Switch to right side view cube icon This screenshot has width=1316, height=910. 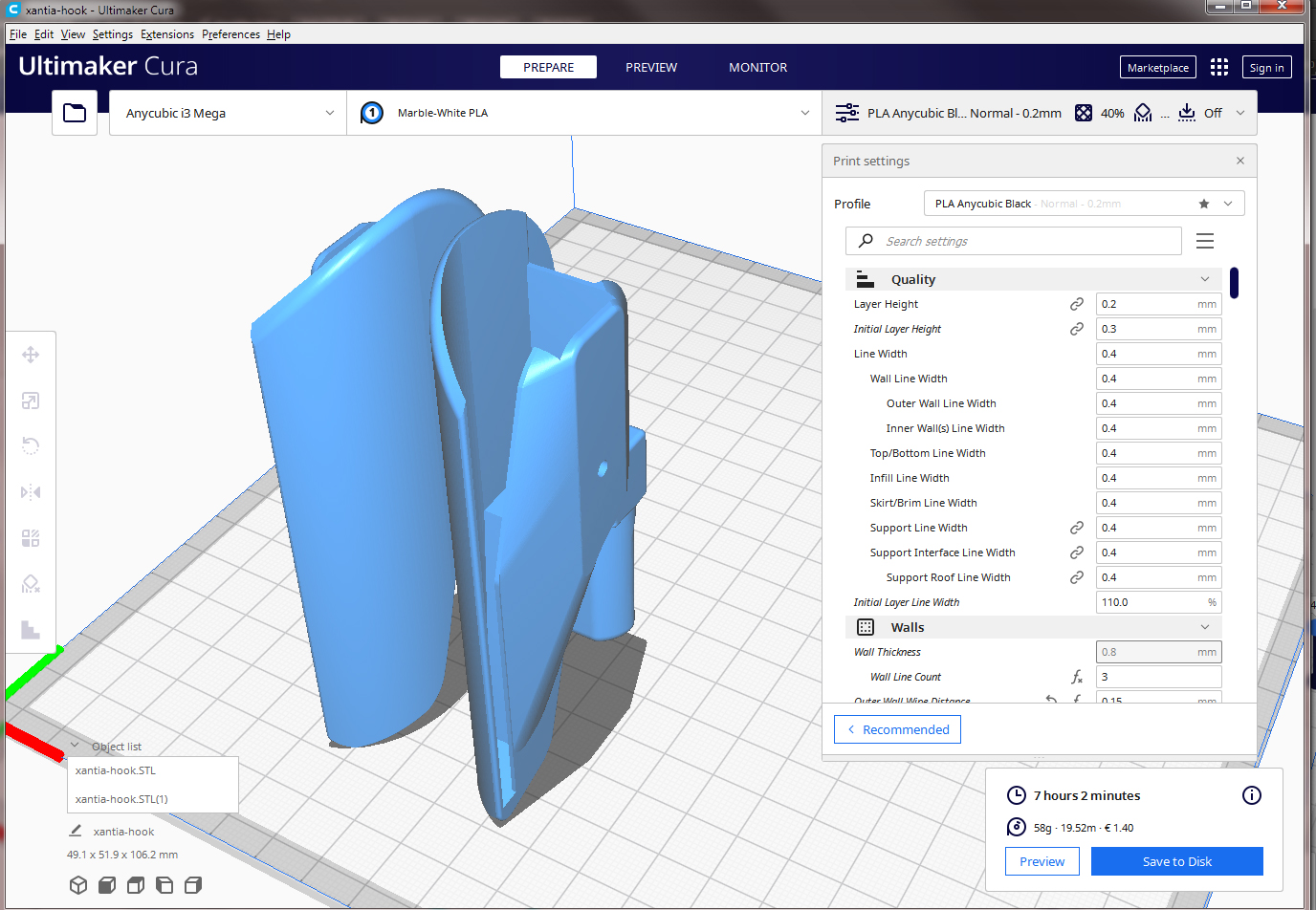coord(193,885)
